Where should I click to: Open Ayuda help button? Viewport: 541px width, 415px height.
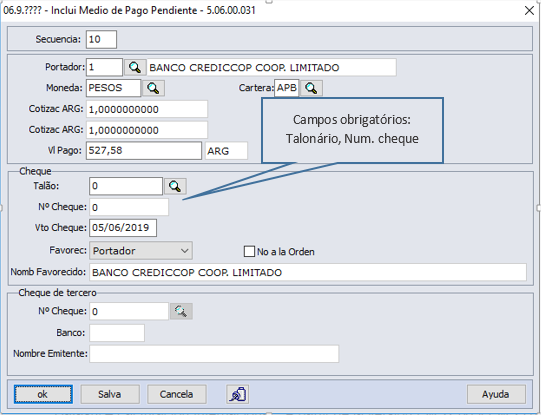click(496, 394)
